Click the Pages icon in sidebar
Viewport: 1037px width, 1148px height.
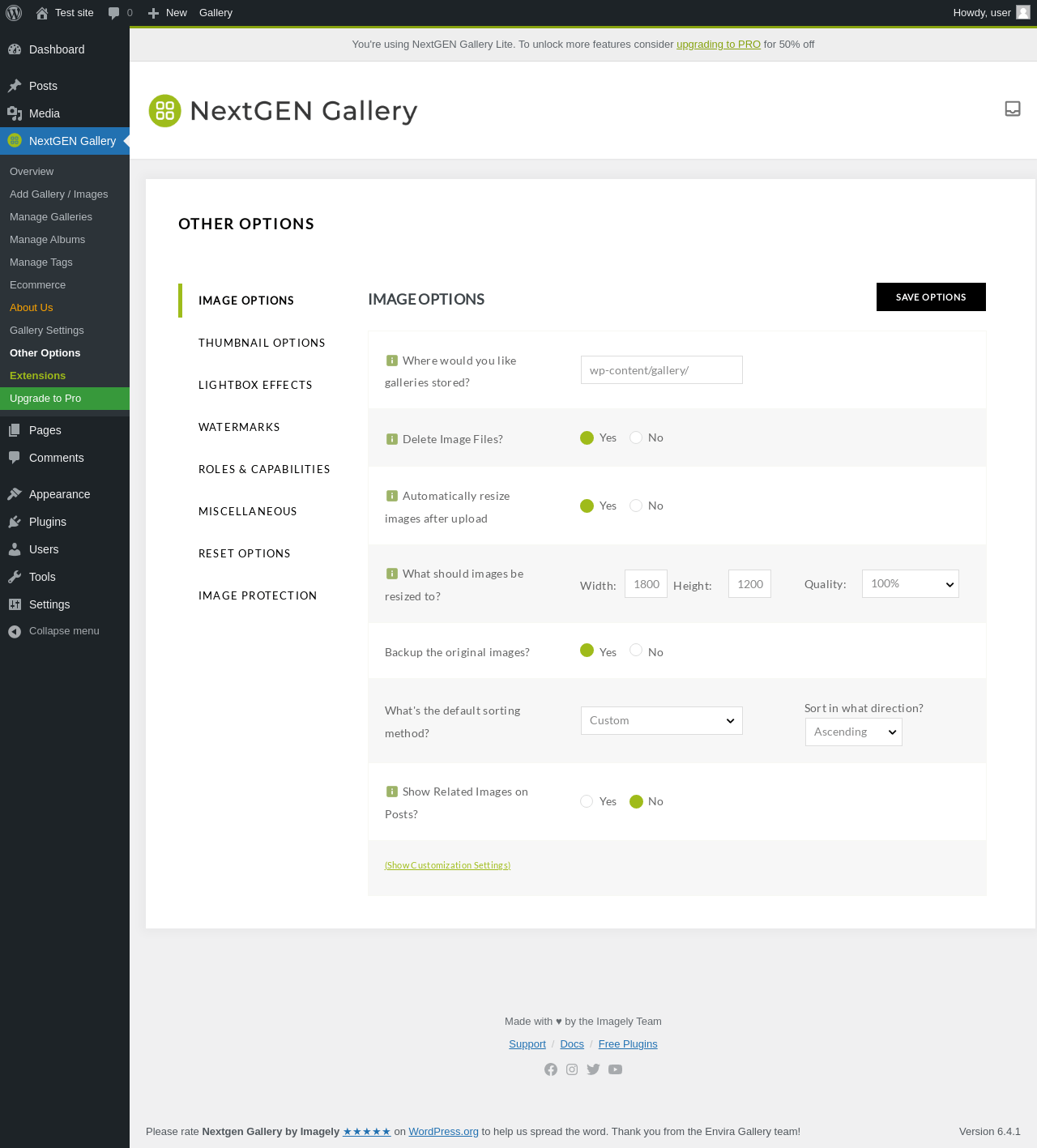(x=15, y=430)
